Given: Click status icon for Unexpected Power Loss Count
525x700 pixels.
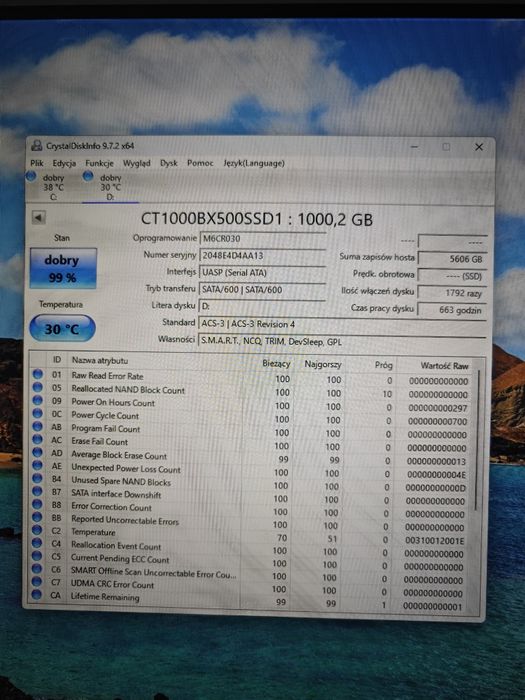Looking at the screenshot, I should tap(38, 465).
